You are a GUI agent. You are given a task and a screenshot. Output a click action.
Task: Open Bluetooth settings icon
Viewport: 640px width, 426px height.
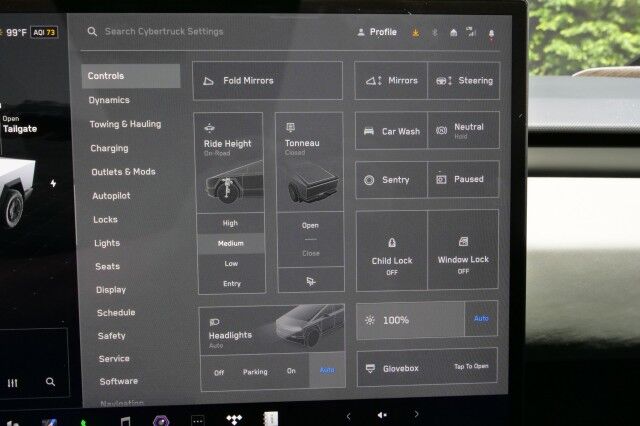(x=435, y=33)
